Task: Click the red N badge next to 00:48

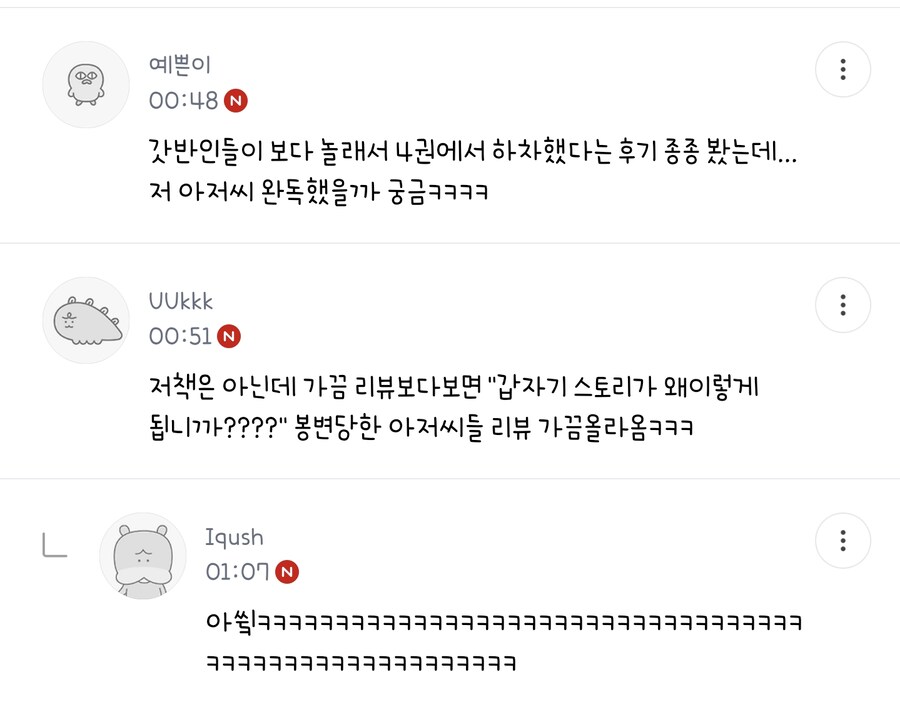Action: pyautogui.click(x=237, y=101)
